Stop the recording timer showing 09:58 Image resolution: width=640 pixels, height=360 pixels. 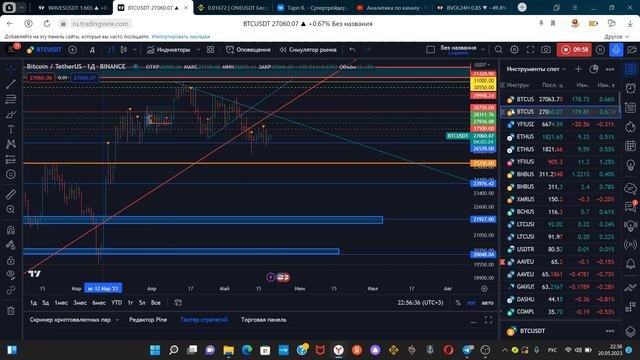point(574,50)
